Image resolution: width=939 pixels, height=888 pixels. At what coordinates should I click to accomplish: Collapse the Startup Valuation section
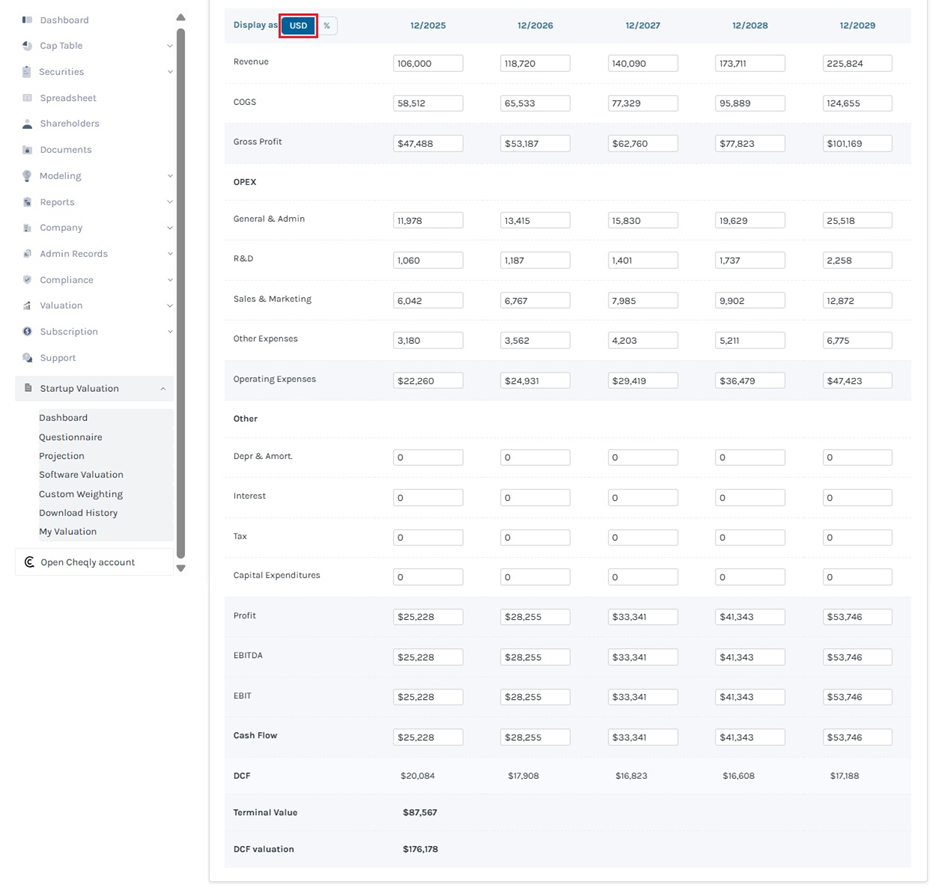163,389
